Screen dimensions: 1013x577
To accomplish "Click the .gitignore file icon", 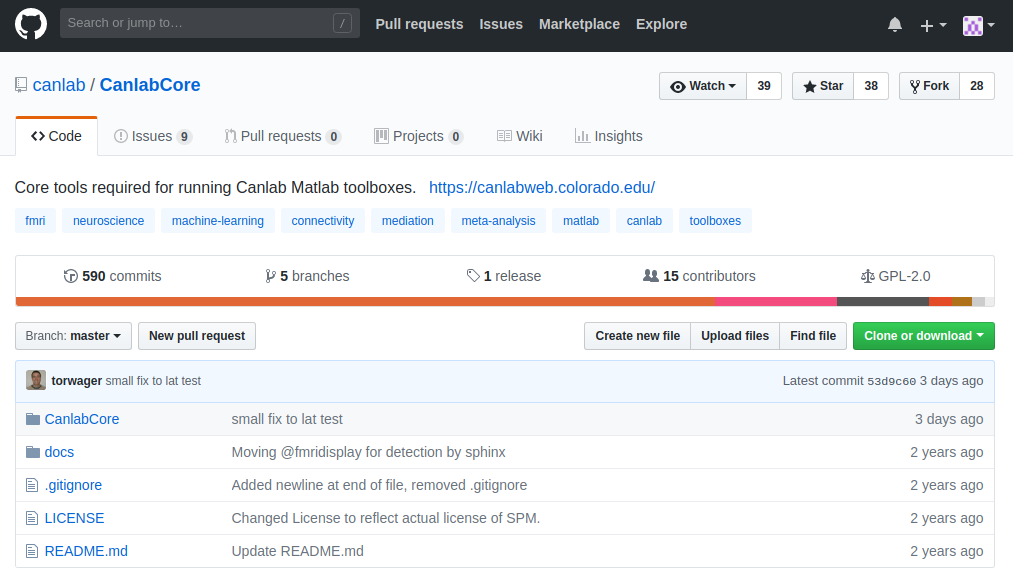I will point(32,485).
